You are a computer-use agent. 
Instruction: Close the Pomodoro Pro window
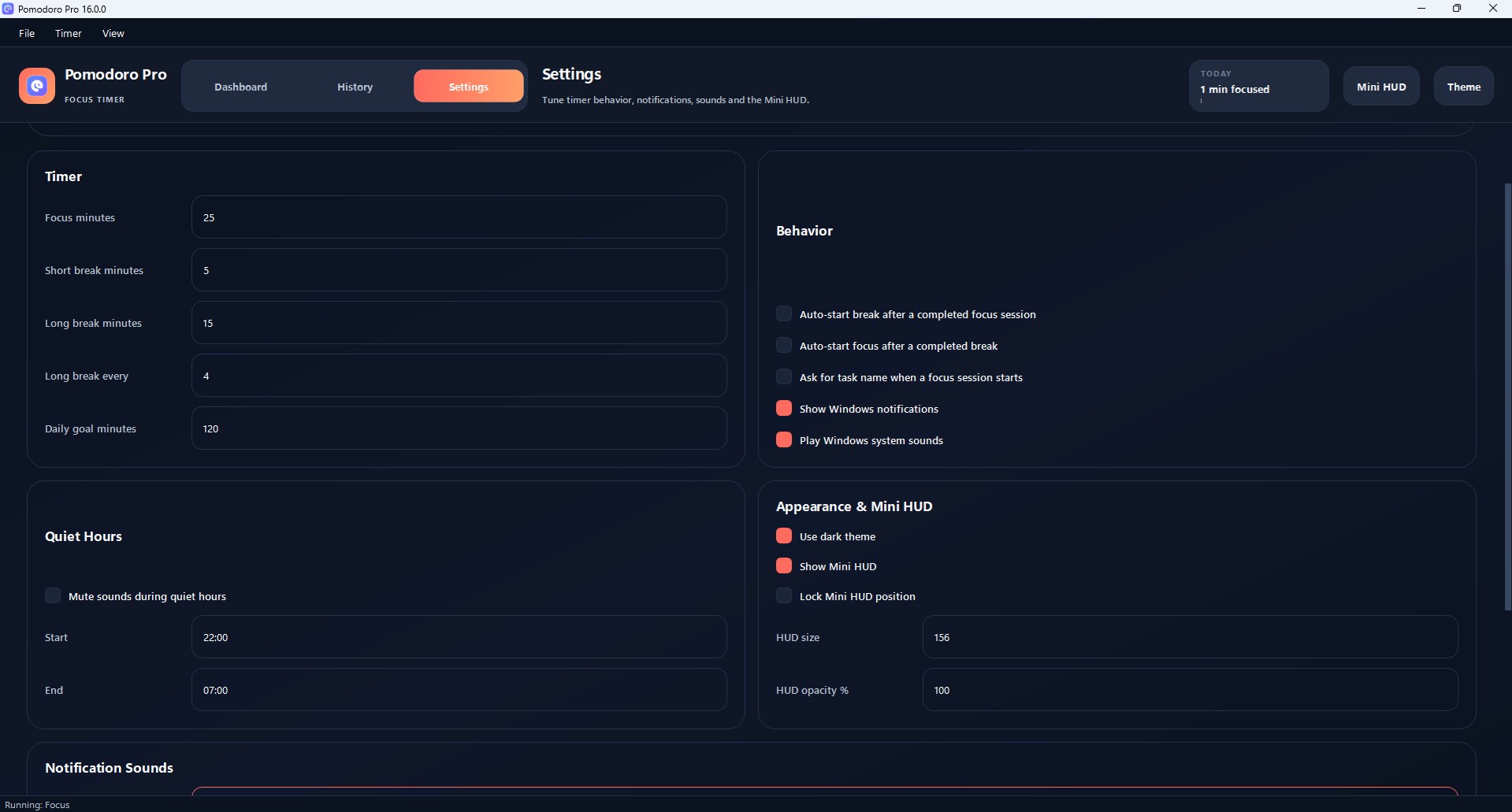tap(1492, 9)
